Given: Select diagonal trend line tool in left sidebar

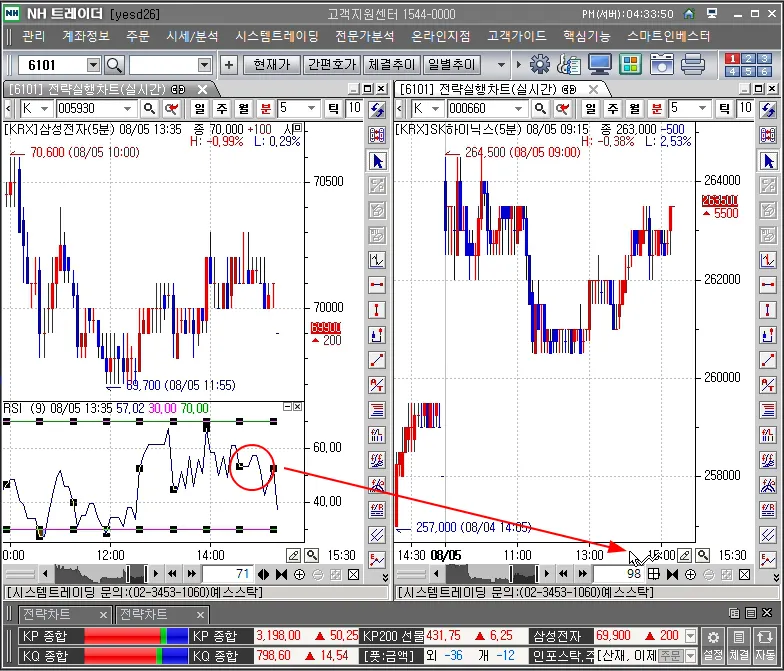Looking at the screenshot, I should (x=378, y=360).
